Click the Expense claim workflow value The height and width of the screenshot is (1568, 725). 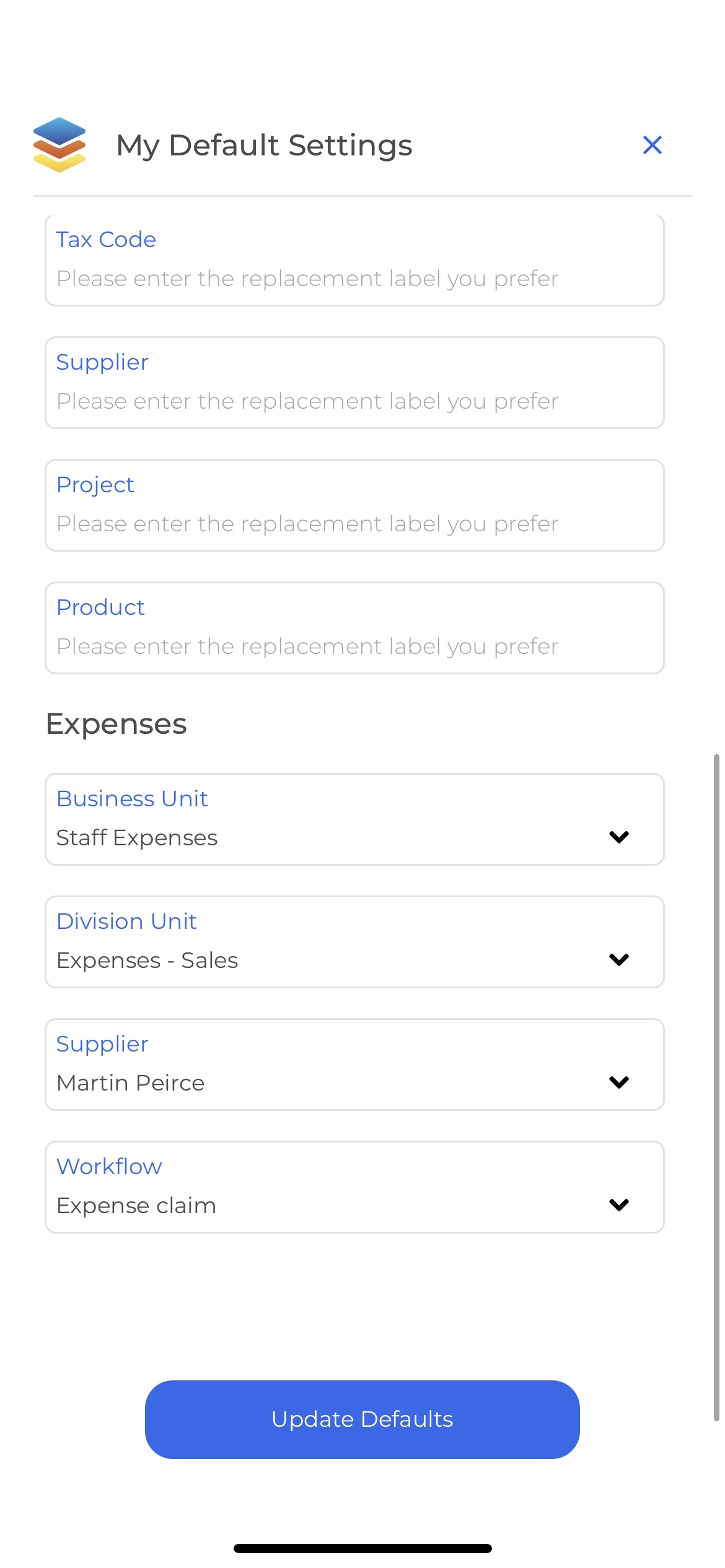(136, 1206)
